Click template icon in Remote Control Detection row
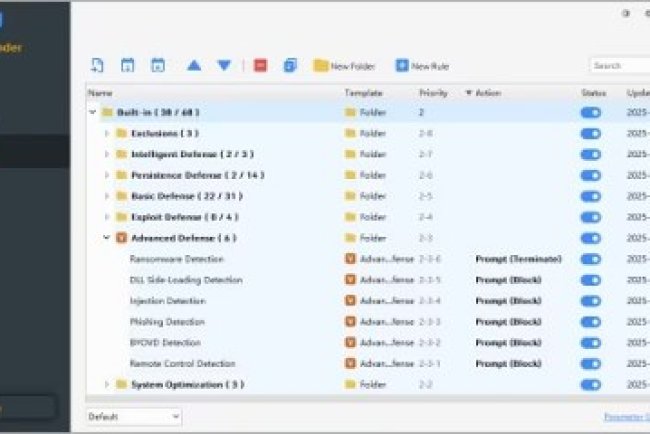Image resolution: width=650 pixels, height=434 pixels. point(350,364)
